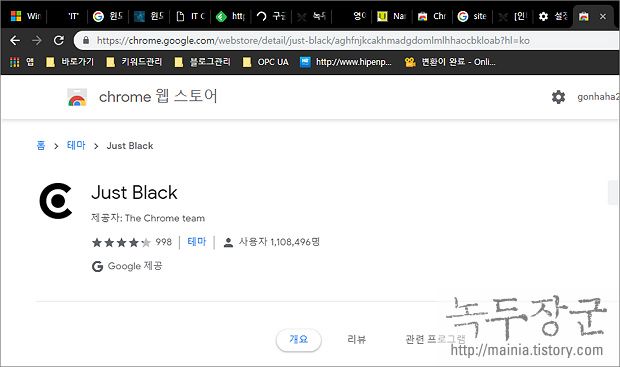Open the 키워드관리 bookmark folder
Screen dimensions: 620x367
(134, 62)
